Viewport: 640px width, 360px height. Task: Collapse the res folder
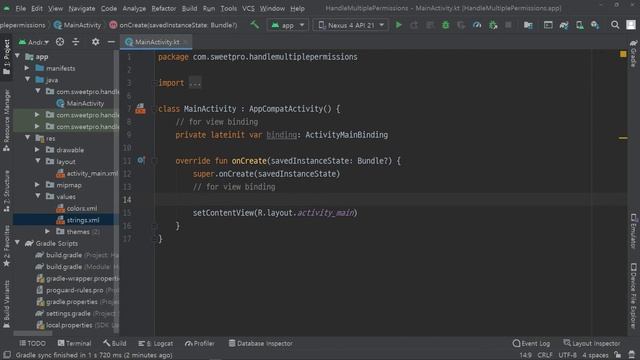pyautogui.click(x=27, y=138)
